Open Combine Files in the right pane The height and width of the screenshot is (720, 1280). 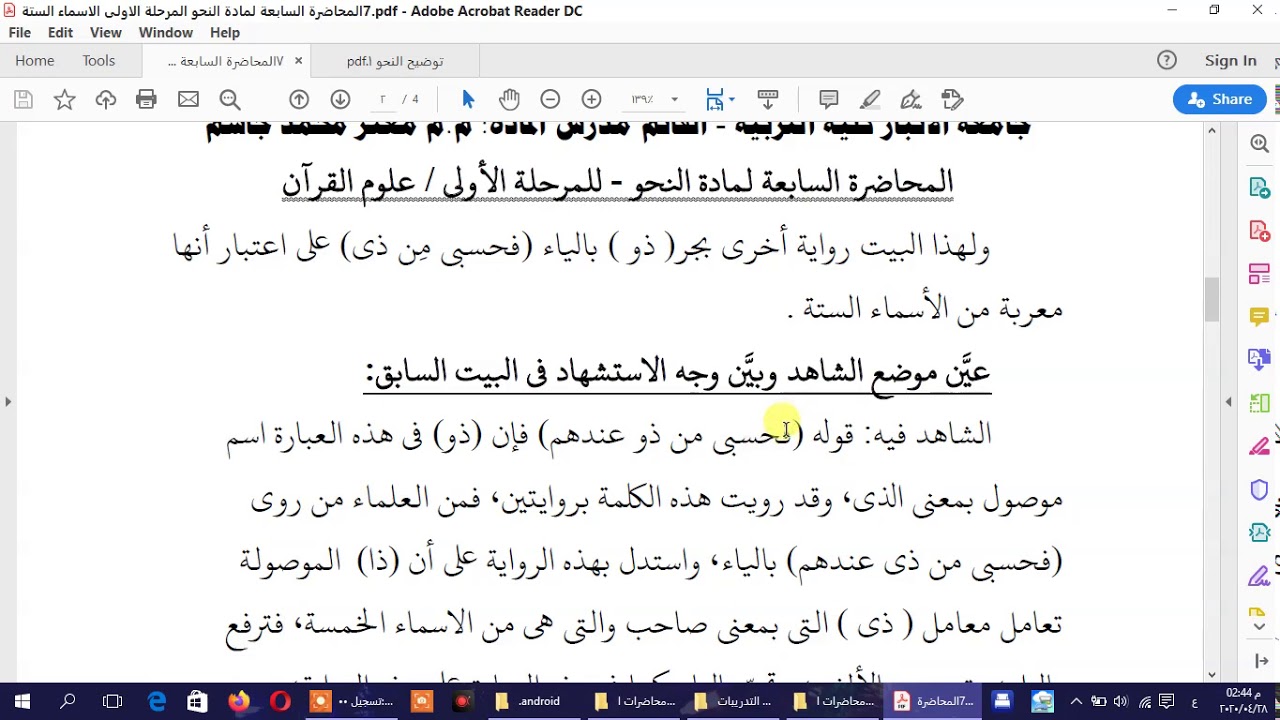(x=1259, y=359)
